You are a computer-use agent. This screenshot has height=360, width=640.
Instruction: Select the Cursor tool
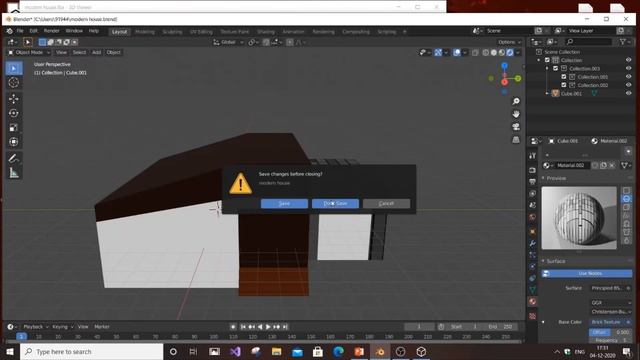point(13,82)
